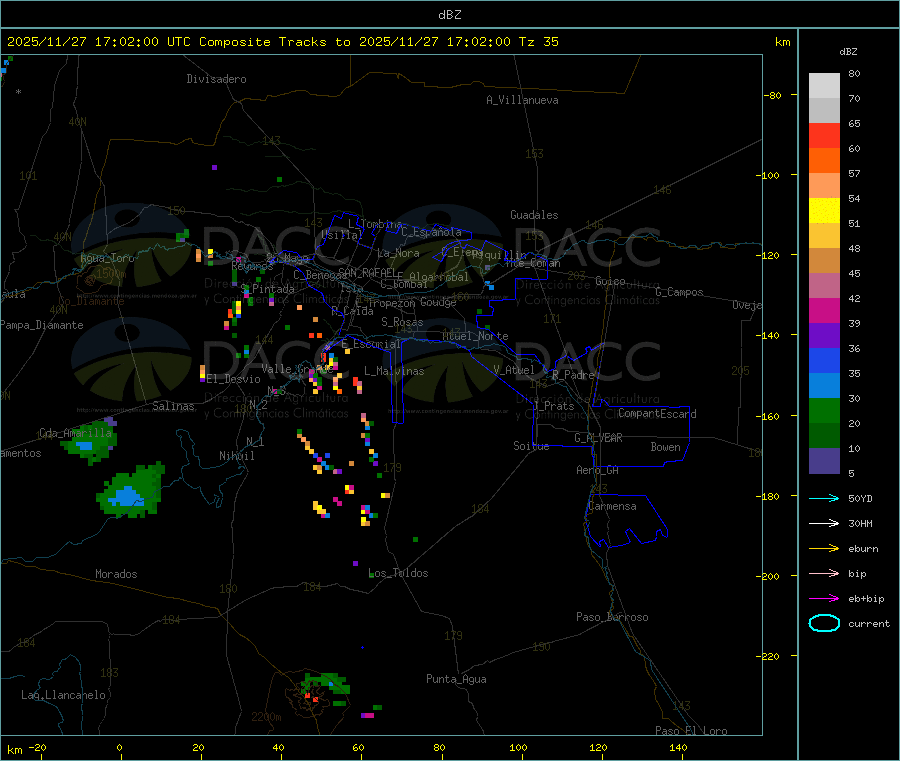Click the 'G_ALVEAR' map label
The image size is (900, 761).
[x=598, y=438]
